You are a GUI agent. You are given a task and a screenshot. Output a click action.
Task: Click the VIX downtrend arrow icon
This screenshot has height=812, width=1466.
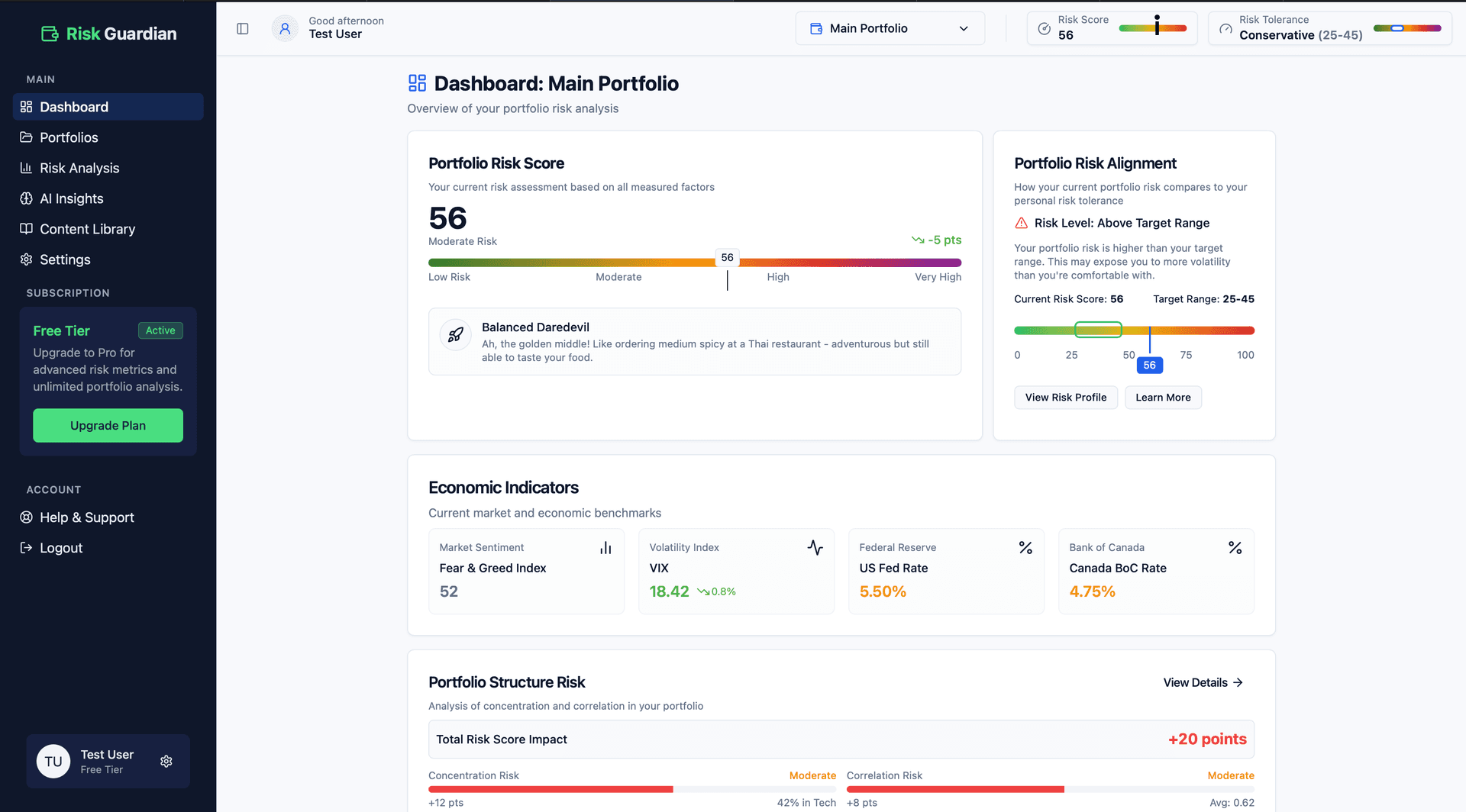point(703,591)
